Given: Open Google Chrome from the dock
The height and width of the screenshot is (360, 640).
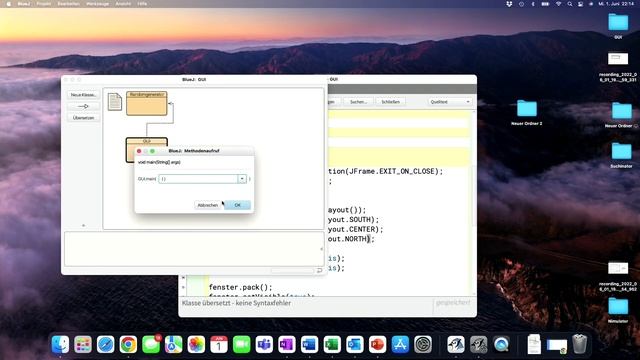Looking at the screenshot, I should point(128,344).
